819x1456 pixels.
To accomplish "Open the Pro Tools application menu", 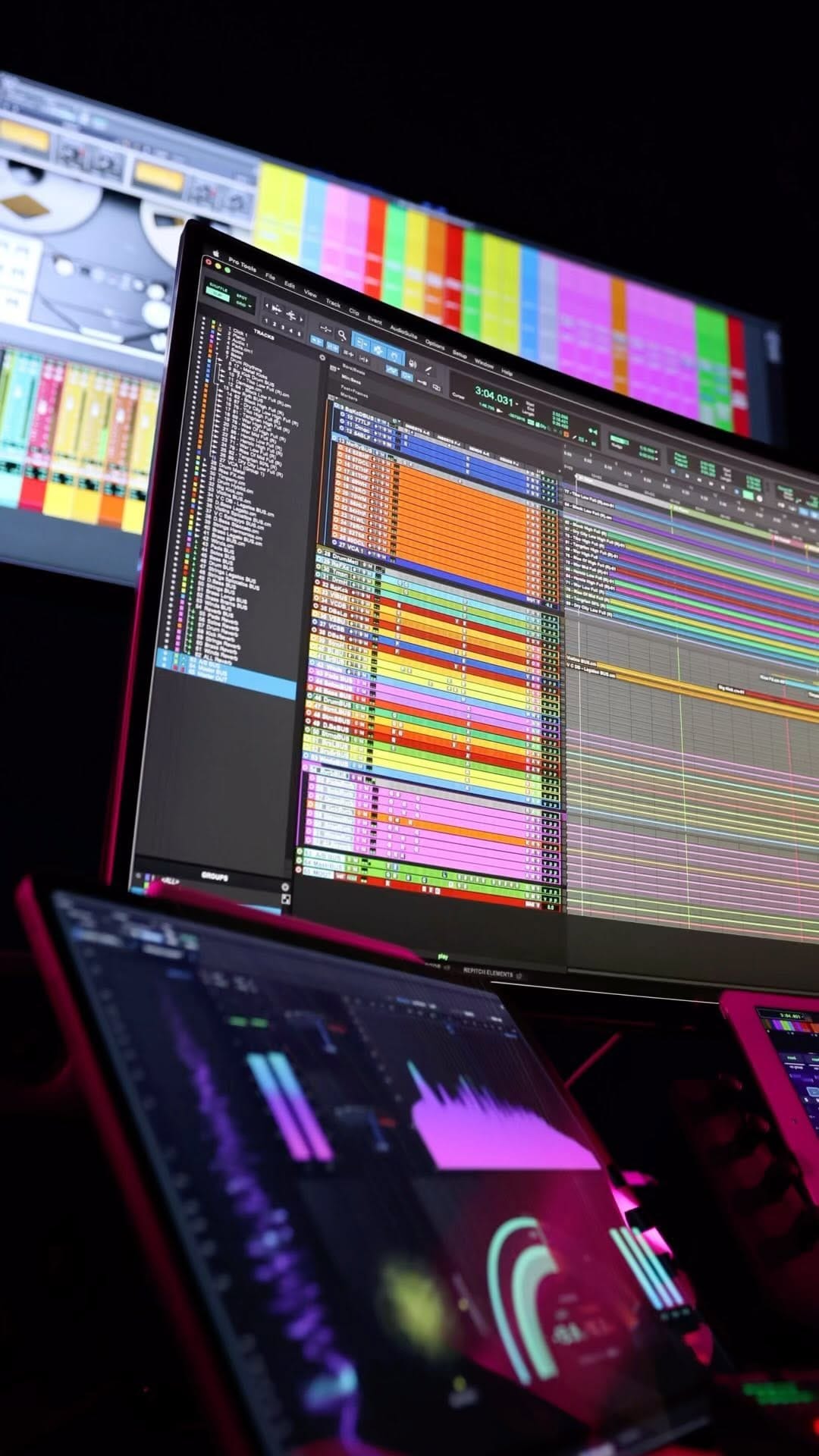I will [x=243, y=265].
